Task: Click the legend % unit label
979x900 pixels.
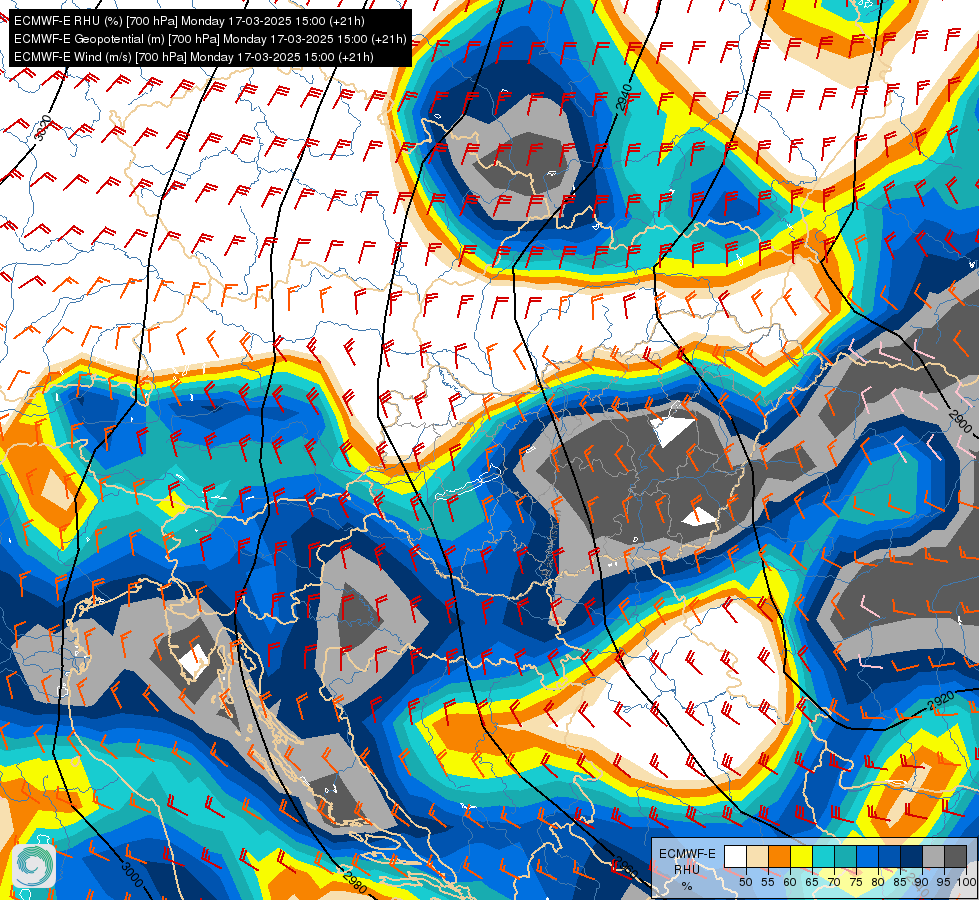Action: point(687,886)
